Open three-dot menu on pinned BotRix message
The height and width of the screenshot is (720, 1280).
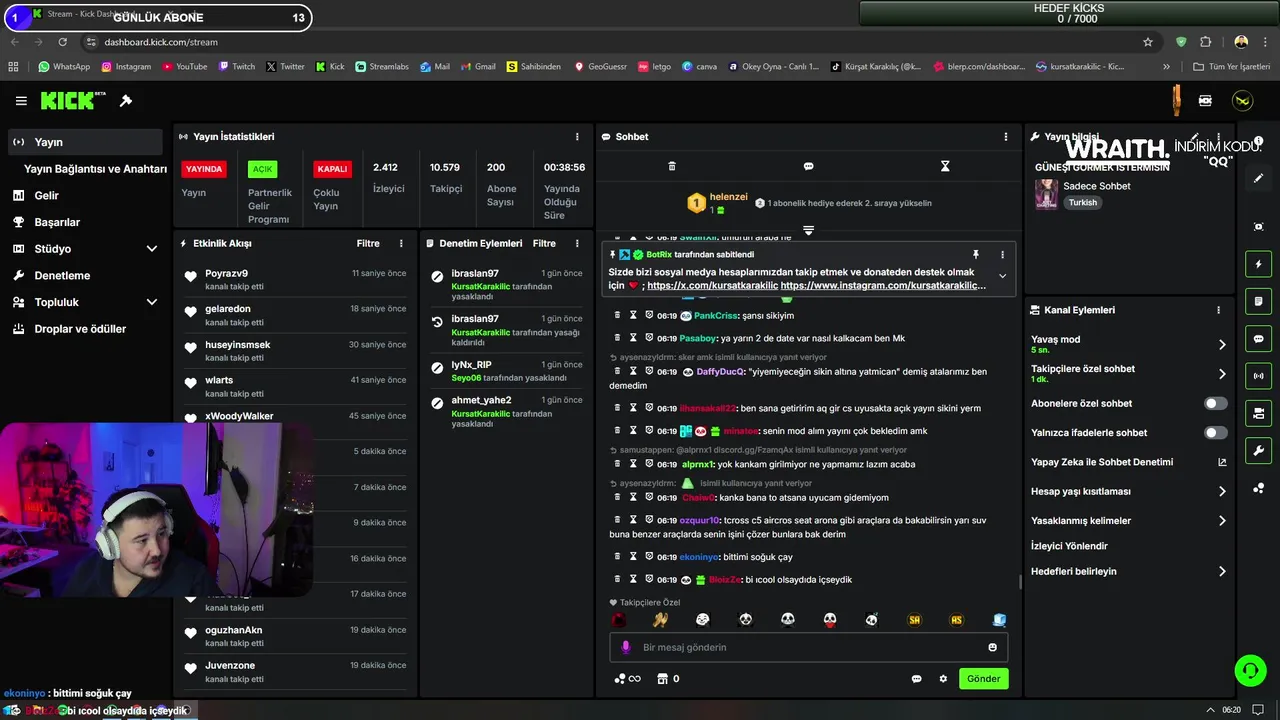tap(1002, 255)
